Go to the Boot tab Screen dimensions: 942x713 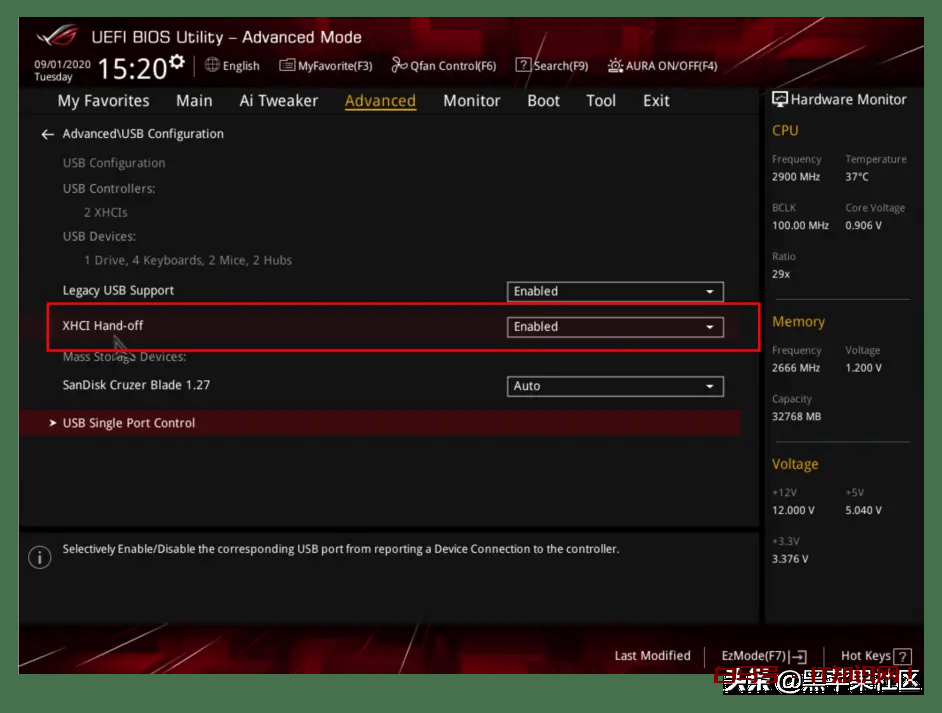pos(543,101)
